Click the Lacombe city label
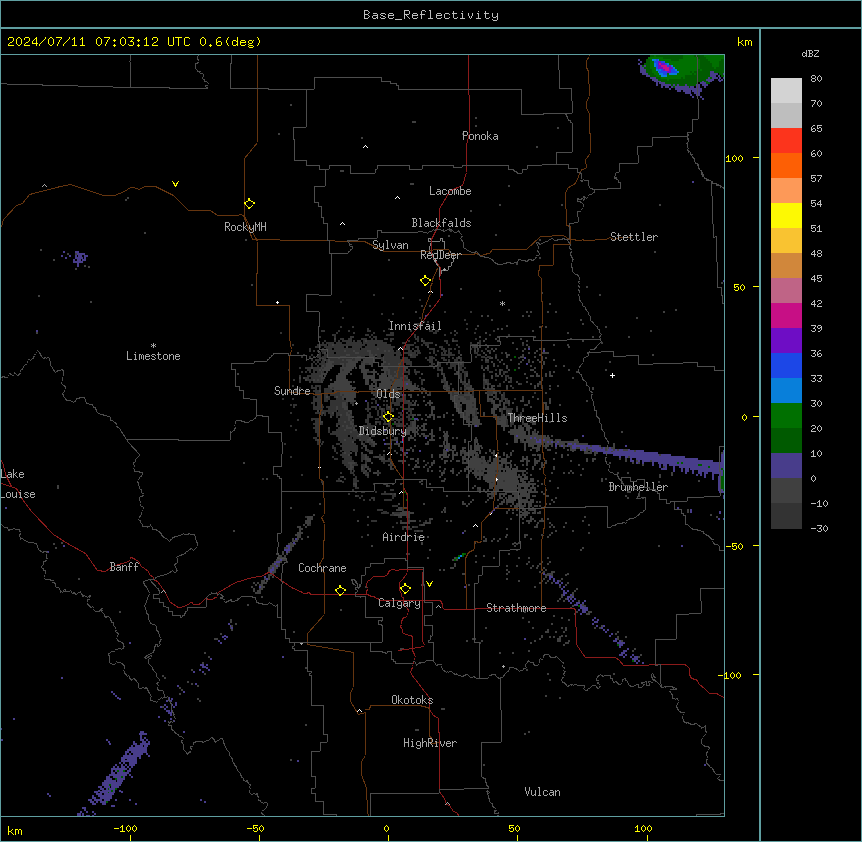This screenshot has width=862, height=842. (450, 191)
